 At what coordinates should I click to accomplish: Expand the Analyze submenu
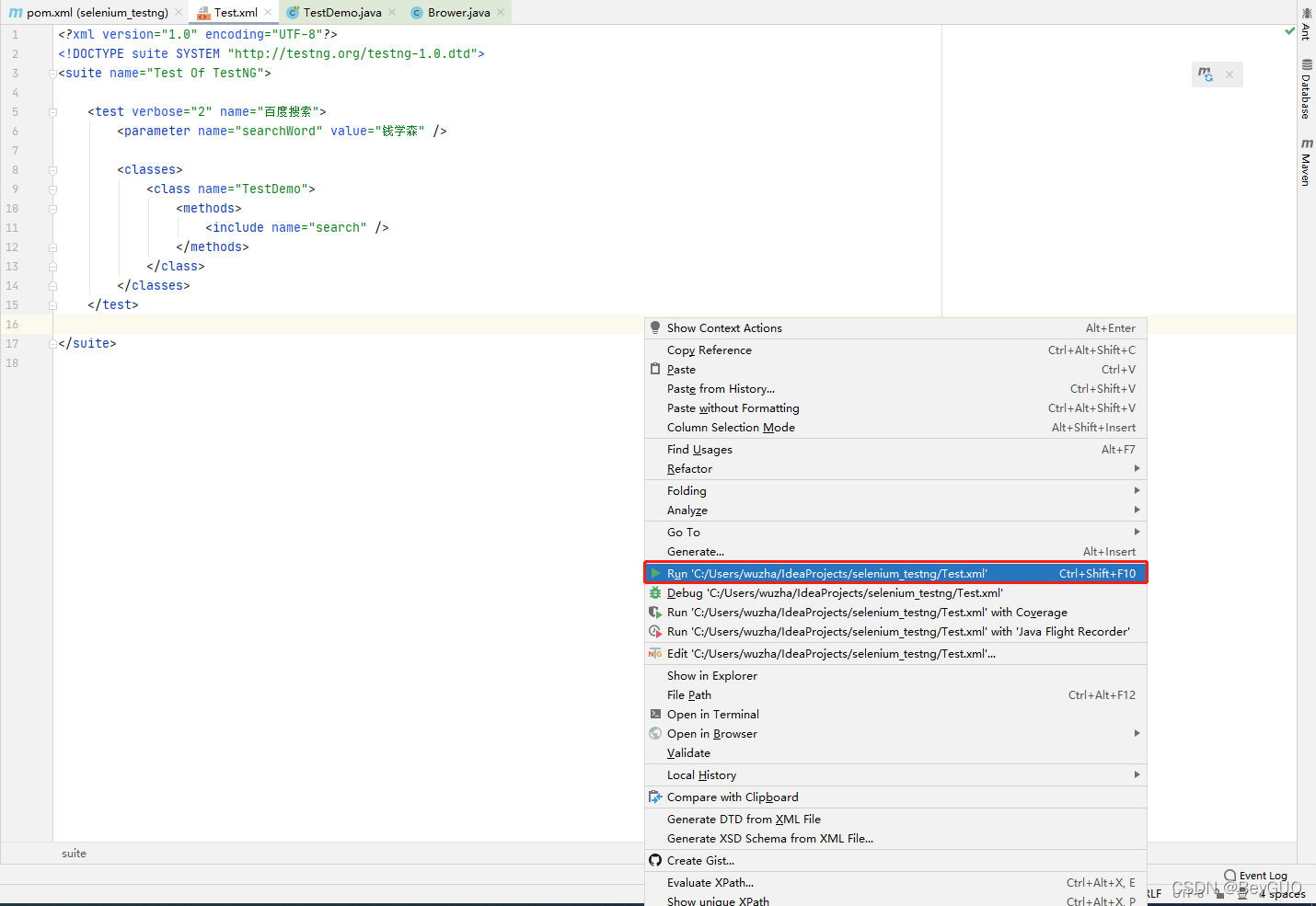pos(895,510)
